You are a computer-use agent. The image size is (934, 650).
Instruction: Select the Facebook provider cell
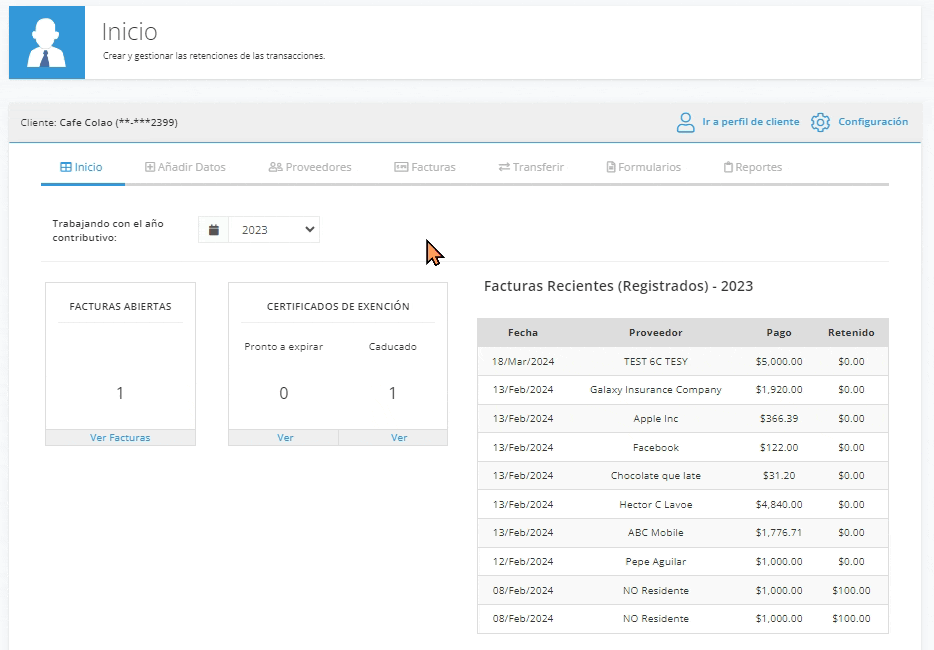655,447
